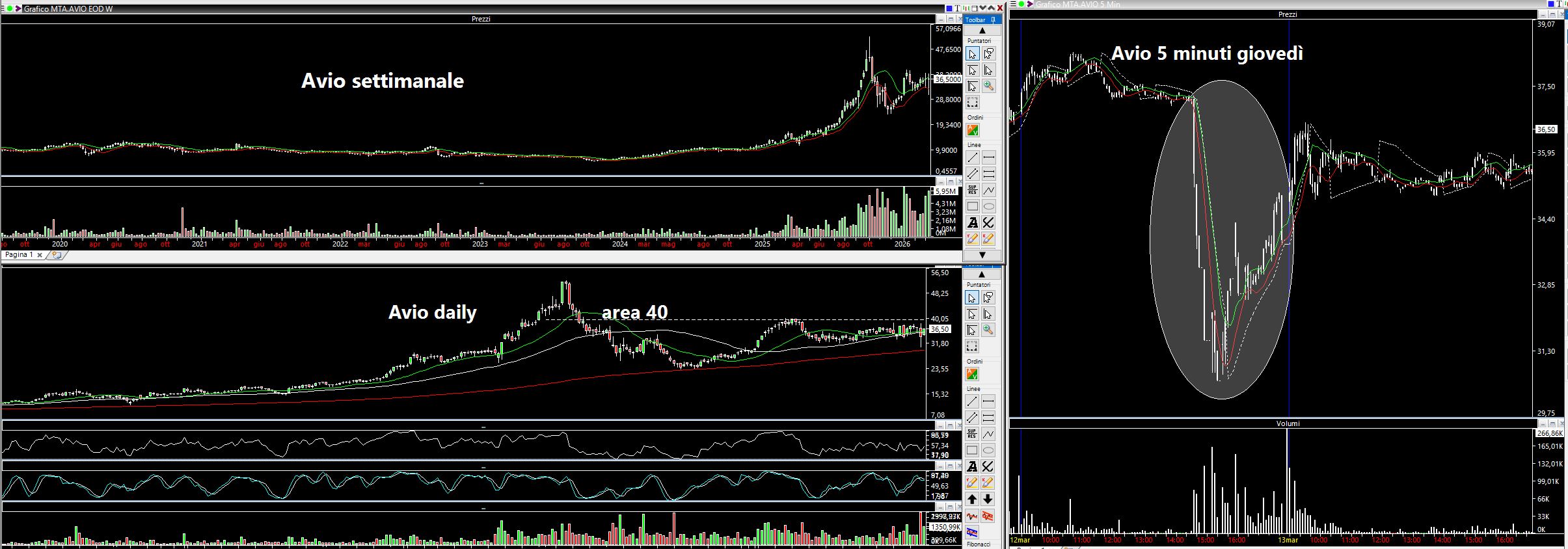This screenshot has width=1568, height=549.
Task: Click '12mar' date marker on 5 Min axis
Action: 1020,540
